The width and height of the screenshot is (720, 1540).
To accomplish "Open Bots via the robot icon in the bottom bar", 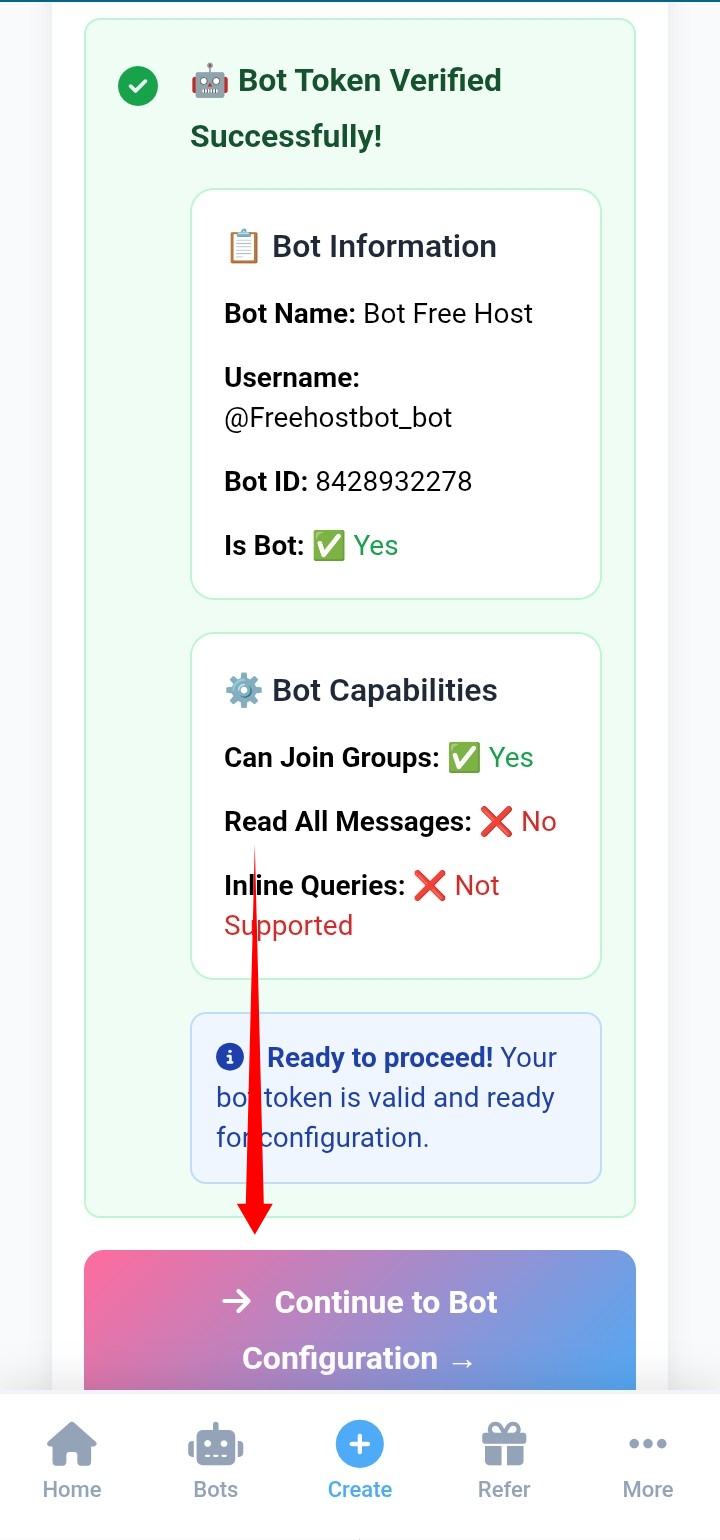I will (x=216, y=1446).
